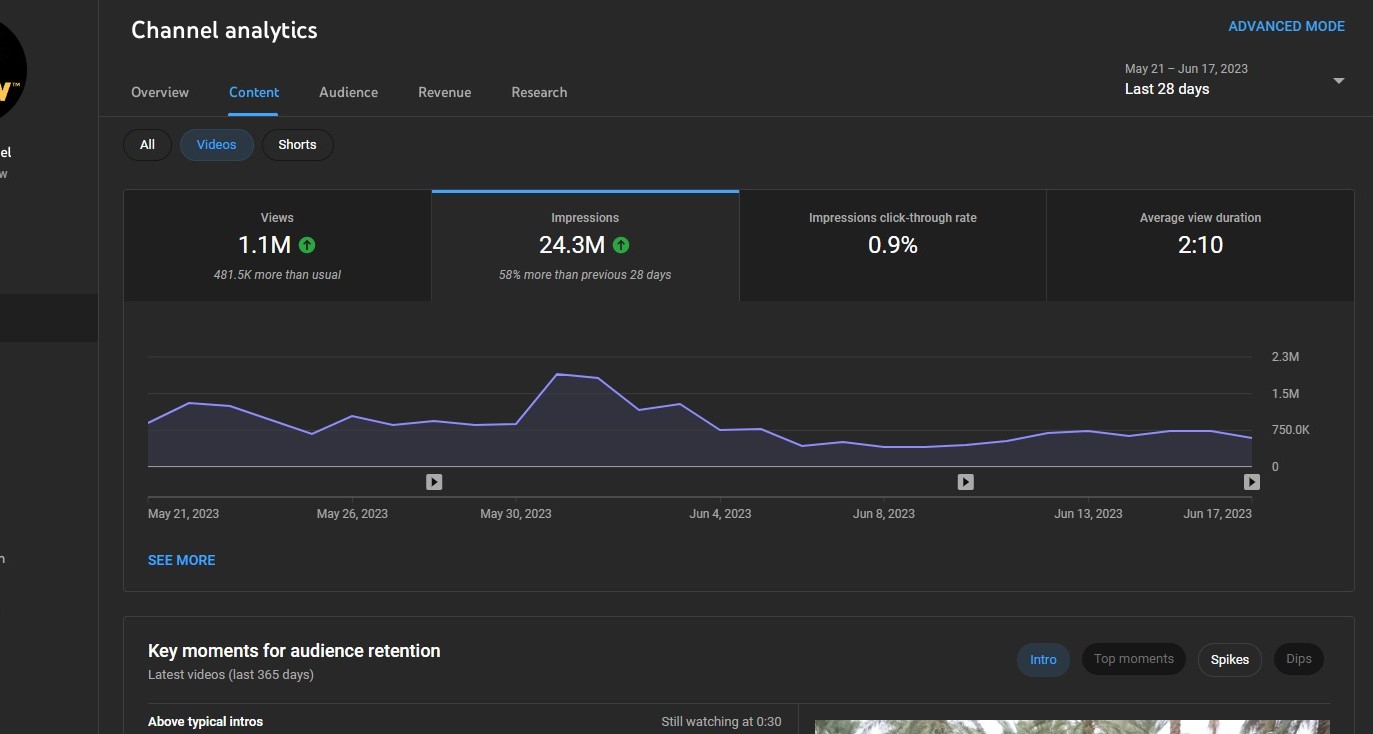Click the green up arrow beside Impressions
The width and height of the screenshot is (1373, 734).
pos(621,245)
